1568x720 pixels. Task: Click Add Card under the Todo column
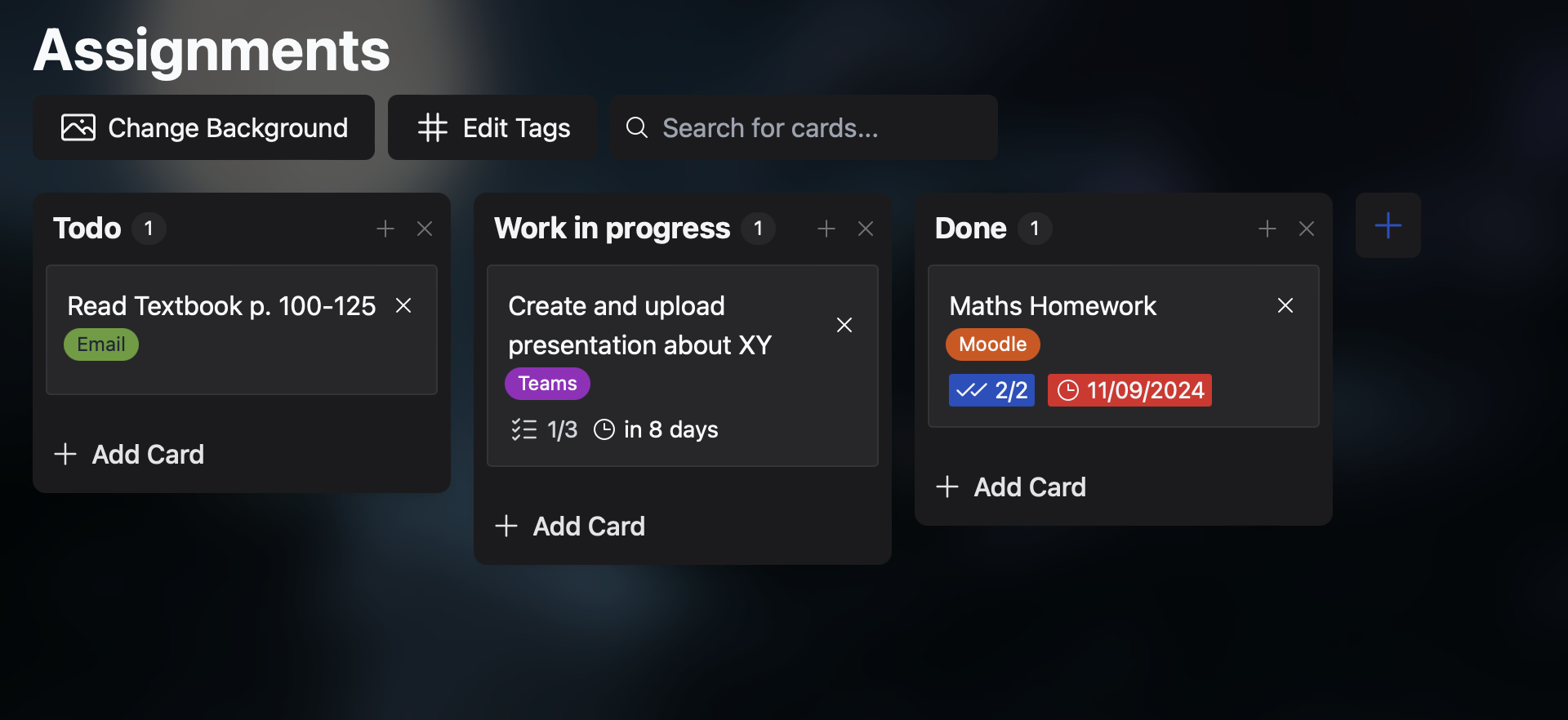(x=129, y=454)
